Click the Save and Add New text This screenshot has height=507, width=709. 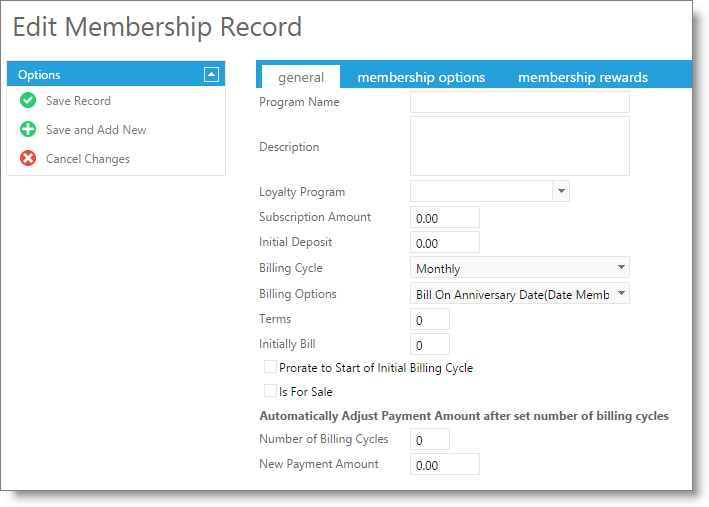(96, 130)
